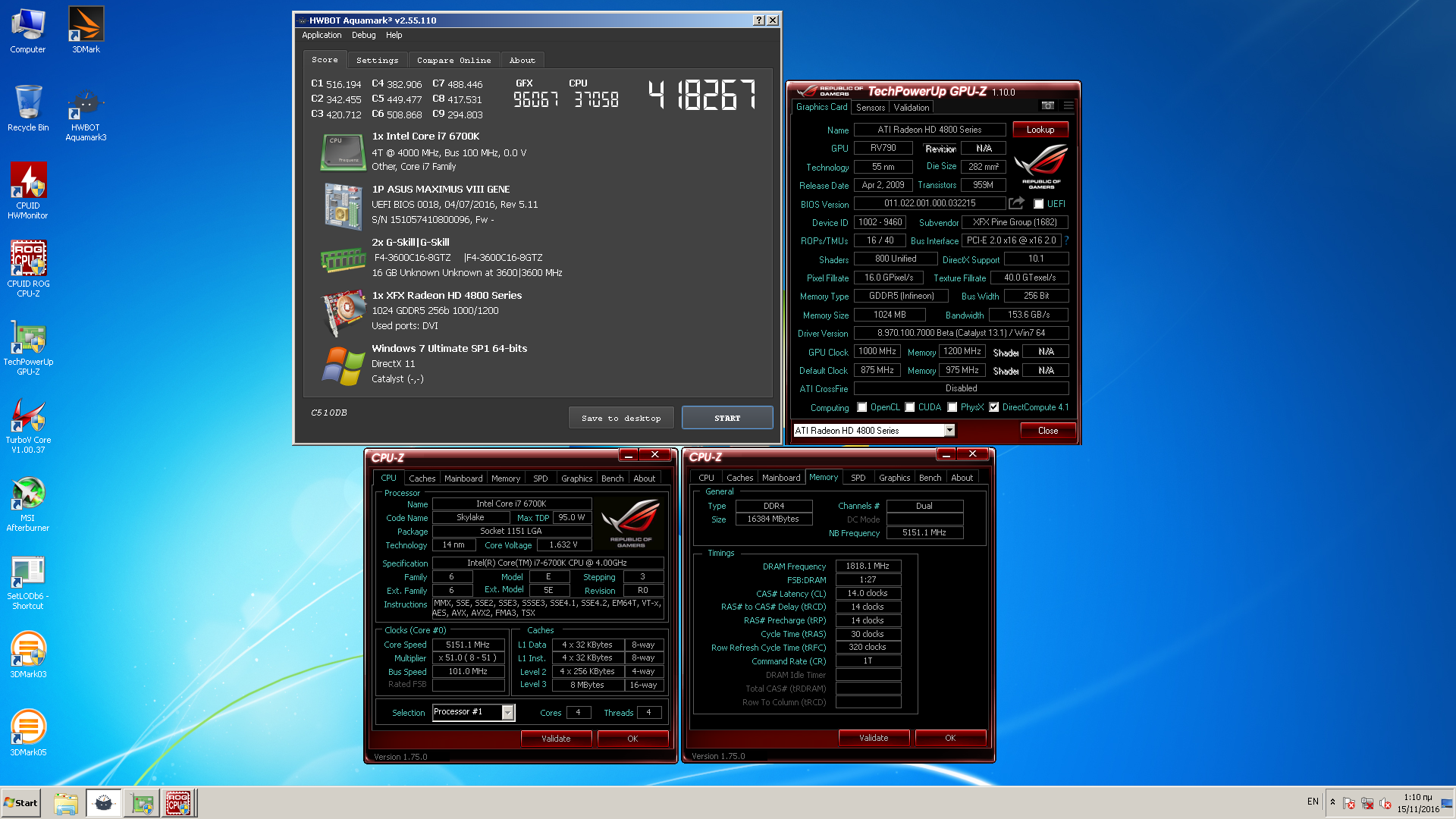This screenshot has width=1456, height=819.
Task: Switch to Compare Online tab
Action: tap(453, 60)
